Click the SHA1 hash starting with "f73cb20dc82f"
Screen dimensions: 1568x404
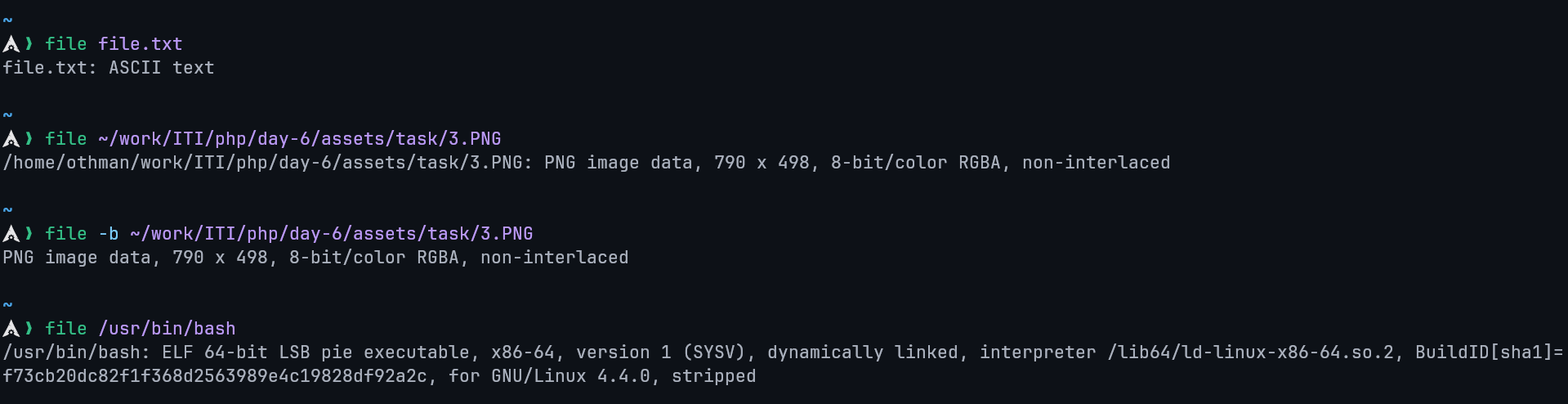tap(215, 376)
